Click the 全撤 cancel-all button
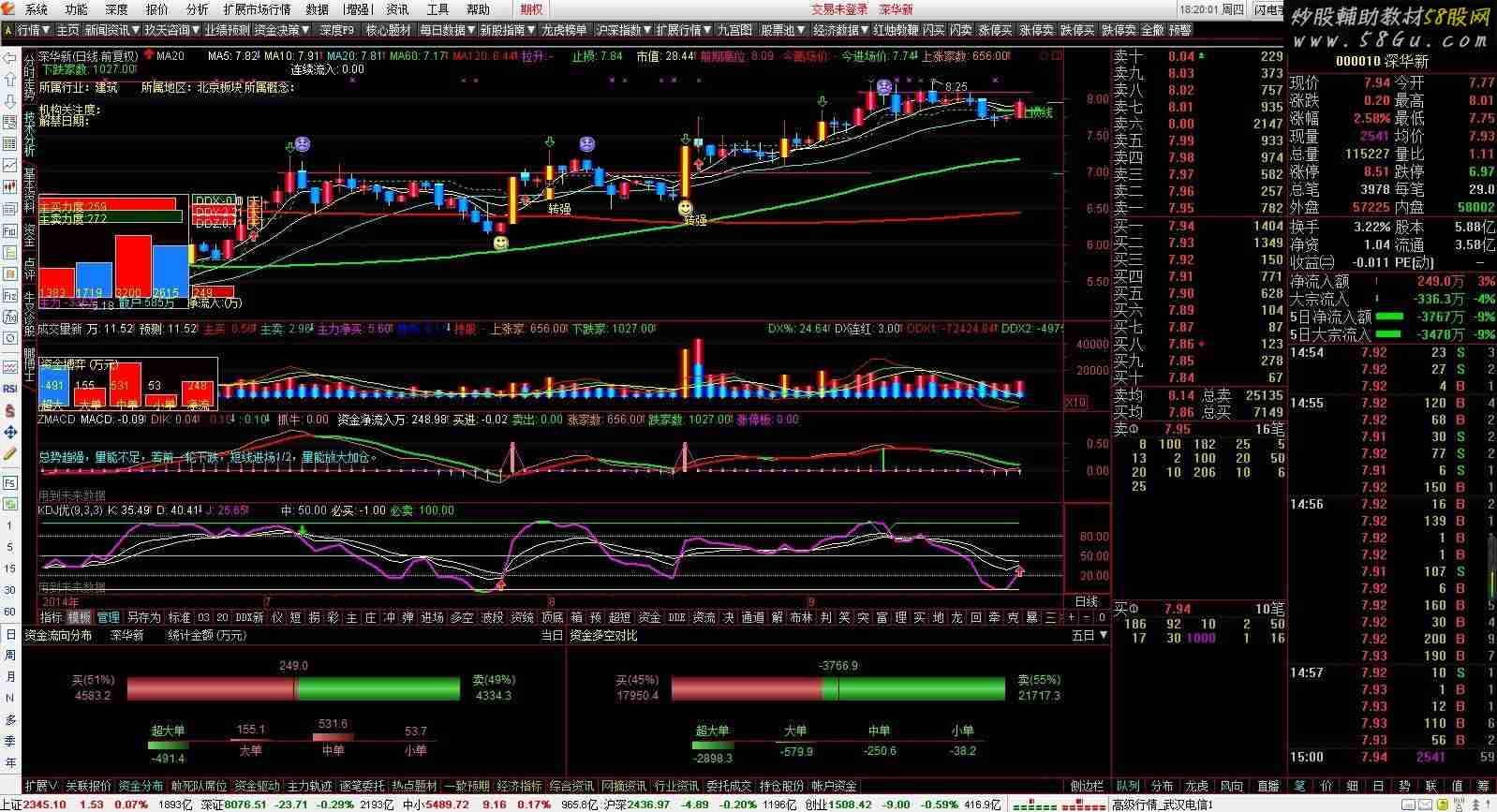 pyautogui.click(x=1153, y=30)
